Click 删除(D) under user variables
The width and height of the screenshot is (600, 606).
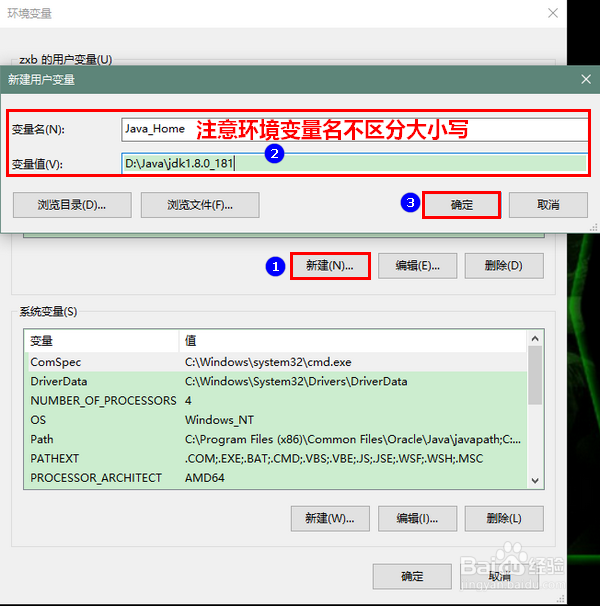pyautogui.click(x=504, y=266)
